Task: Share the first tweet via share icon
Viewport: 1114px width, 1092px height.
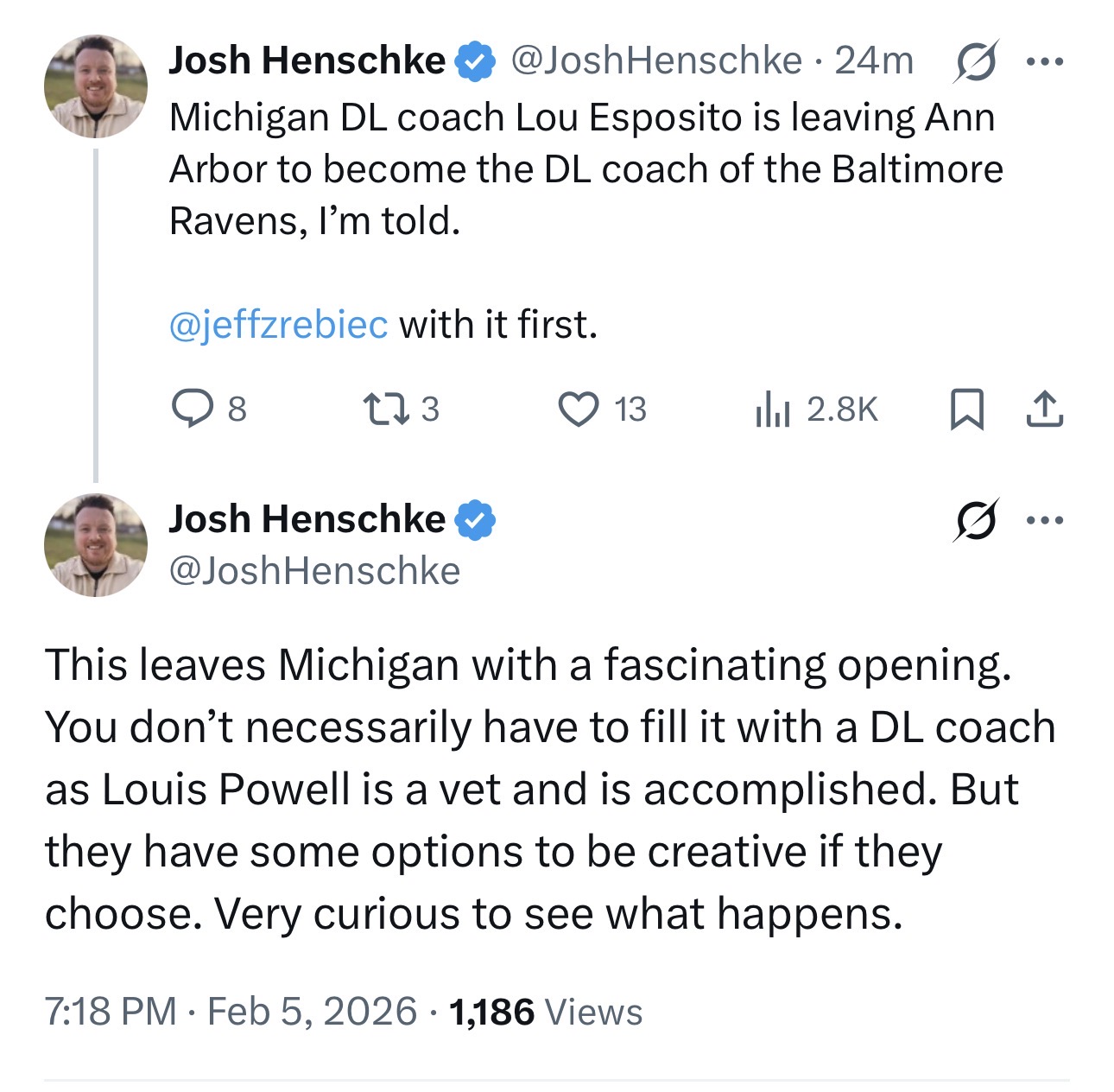Action: [x=1044, y=409]
